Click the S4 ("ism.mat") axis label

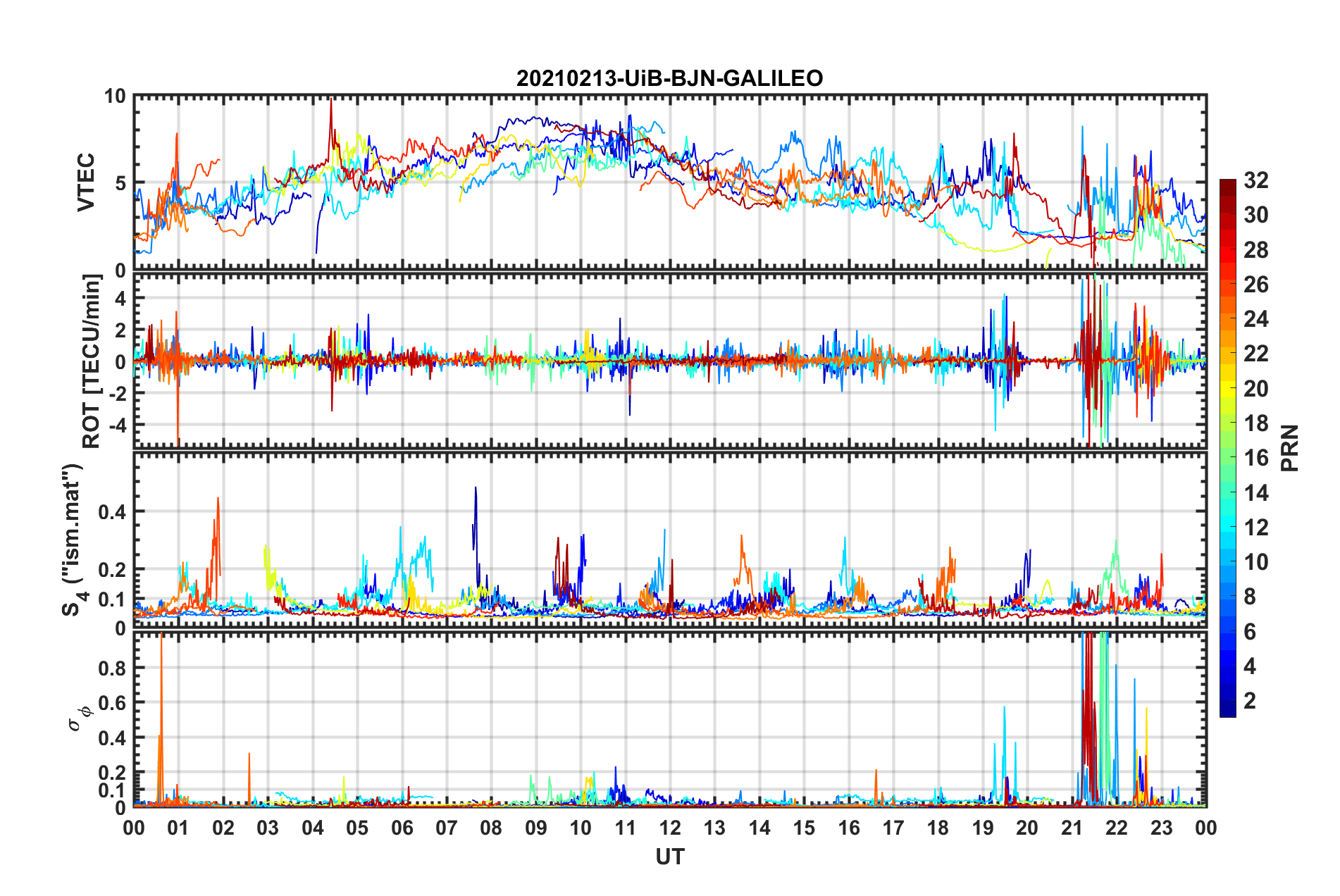click(73, 539)
